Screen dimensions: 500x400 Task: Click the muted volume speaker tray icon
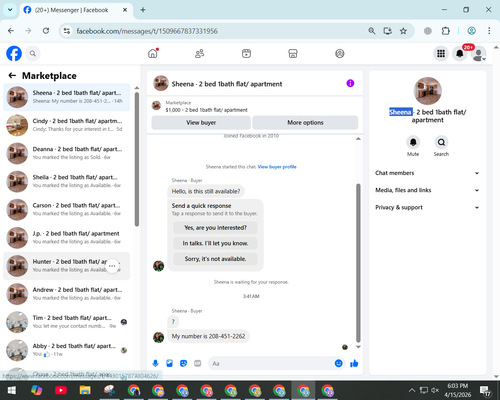click(435, 390)
